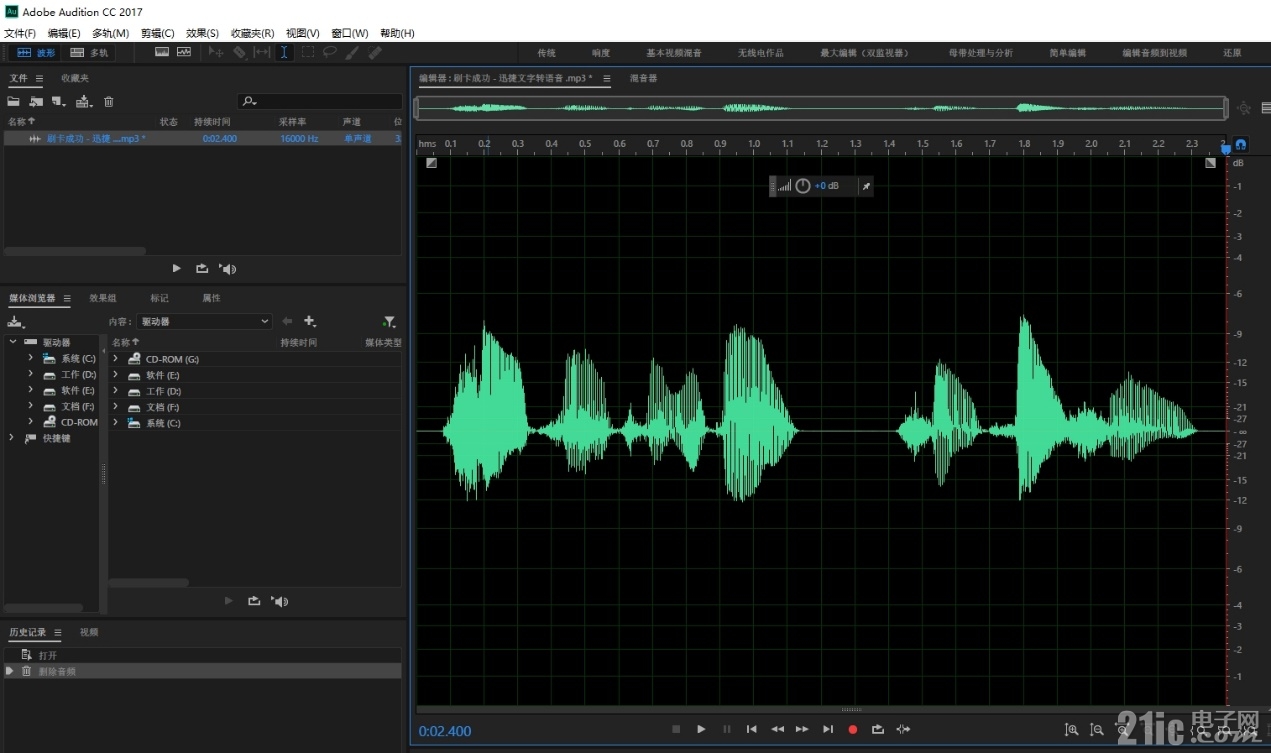This screenshot has height=753, width=1271.
Task: Expand 系统 (C:) in the left tree
Action: pyautogui.click(x=30, y=358)
